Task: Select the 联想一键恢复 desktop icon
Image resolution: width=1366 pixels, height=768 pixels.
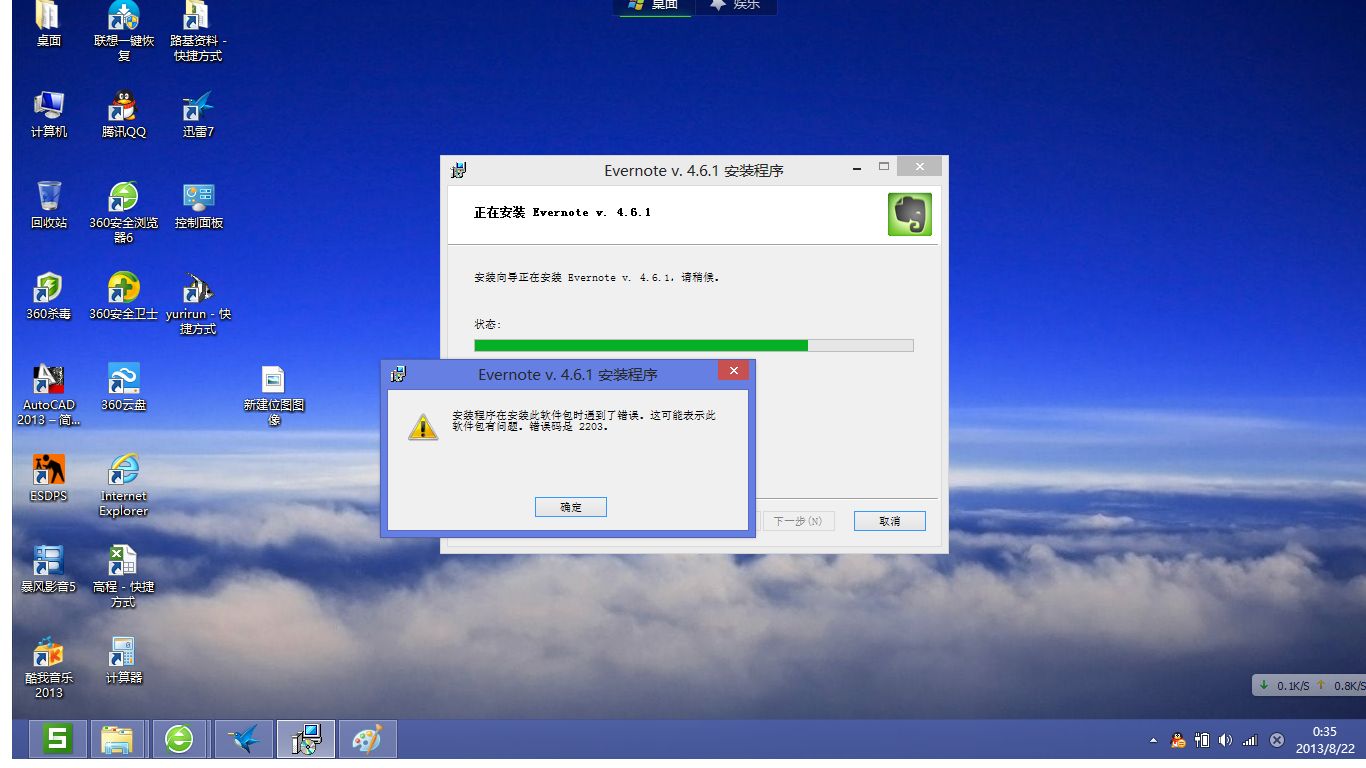Action: pos(124,30)
